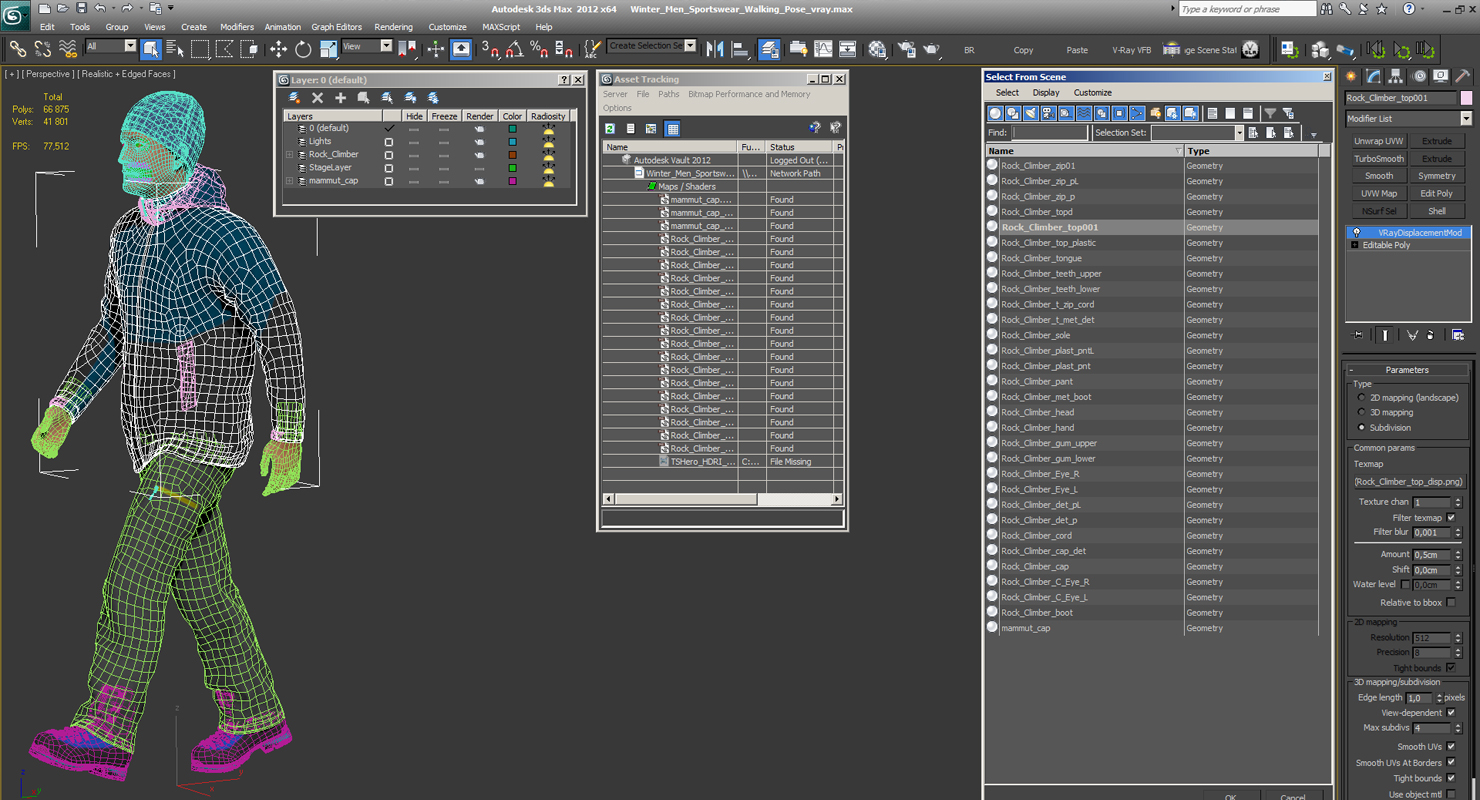Click the Render Setup teapot icon

[907, 48]
